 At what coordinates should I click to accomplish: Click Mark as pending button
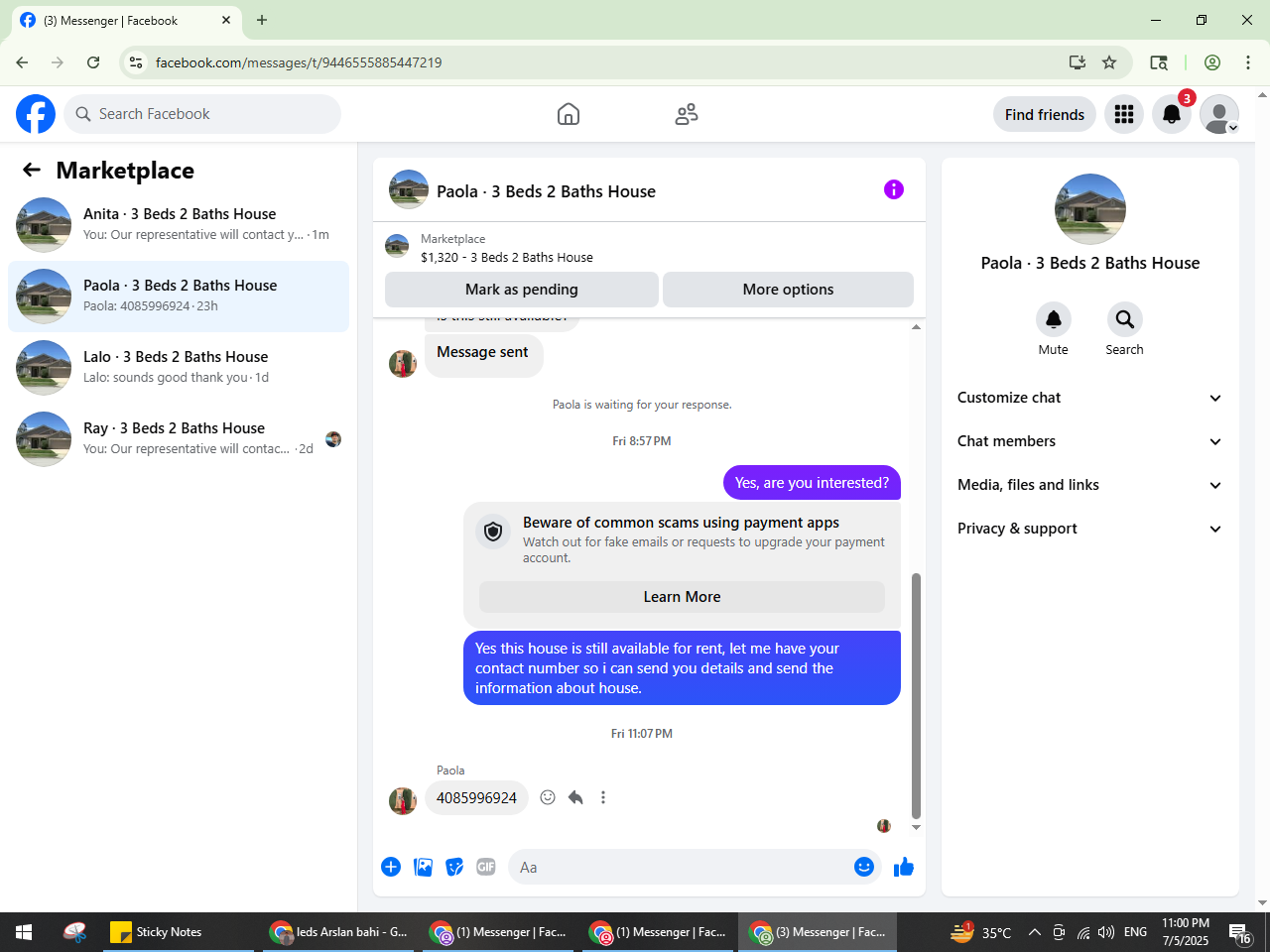pyautogui.click(x=522, y=290)
